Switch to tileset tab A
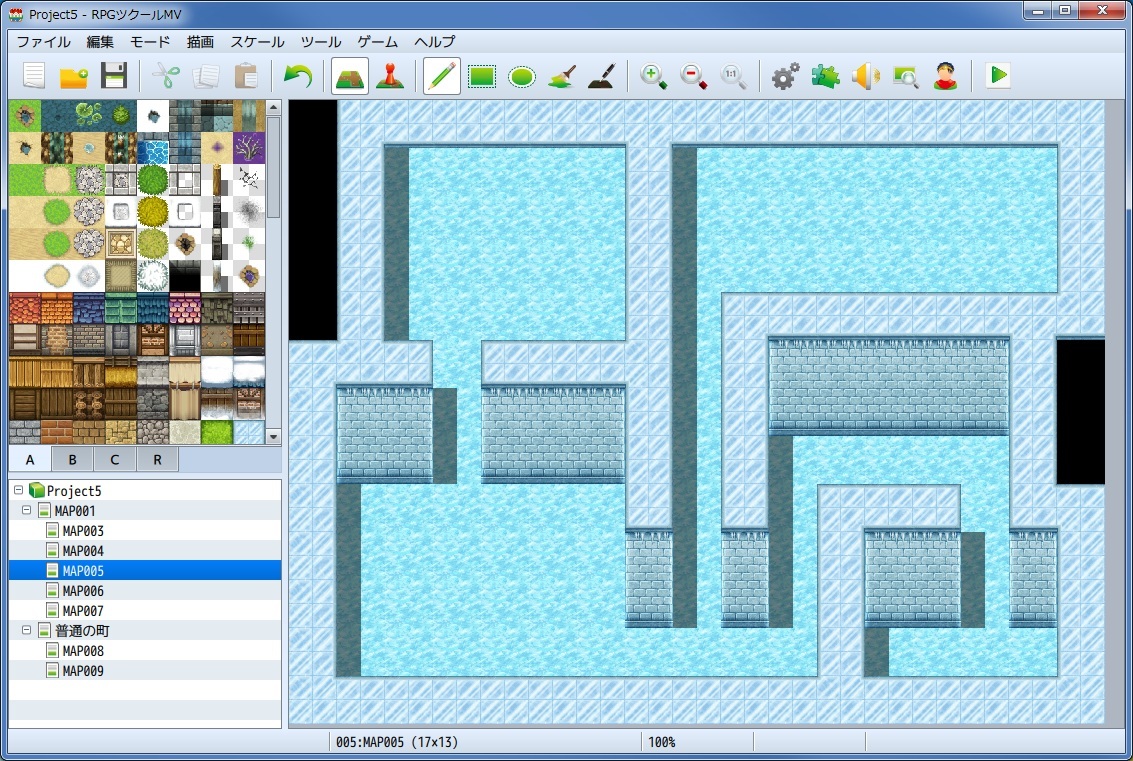Image resolution: width=1133 pixels, height=761 pixels. click(x=30, y=460)
